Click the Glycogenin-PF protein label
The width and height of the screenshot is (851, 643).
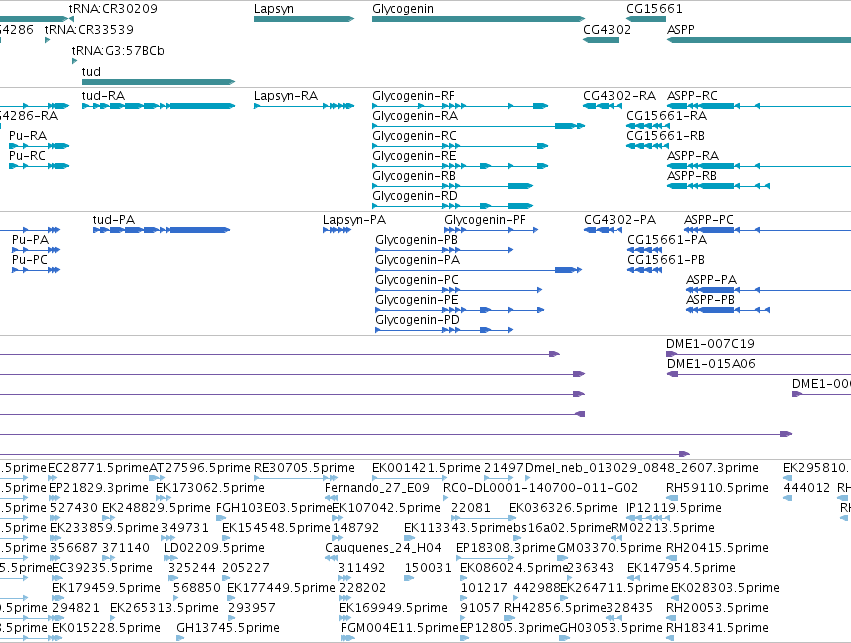(x=485, y=220)
